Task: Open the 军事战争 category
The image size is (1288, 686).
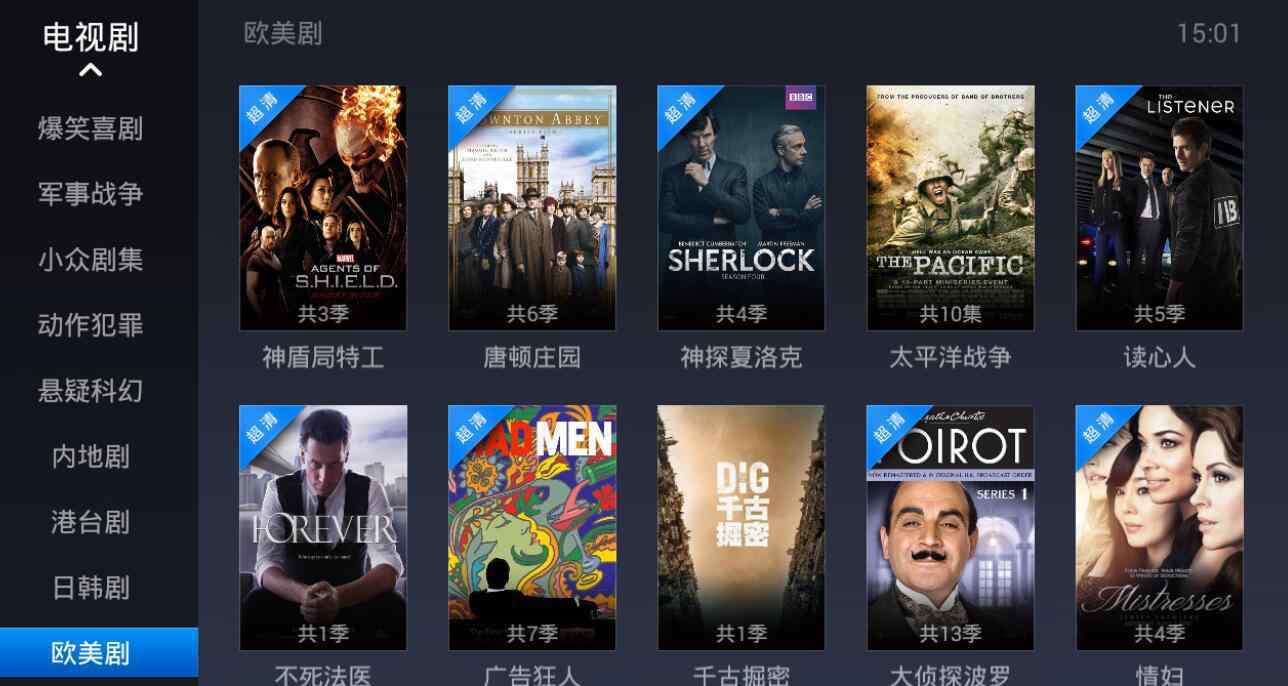Action: (x=91, y=194)
